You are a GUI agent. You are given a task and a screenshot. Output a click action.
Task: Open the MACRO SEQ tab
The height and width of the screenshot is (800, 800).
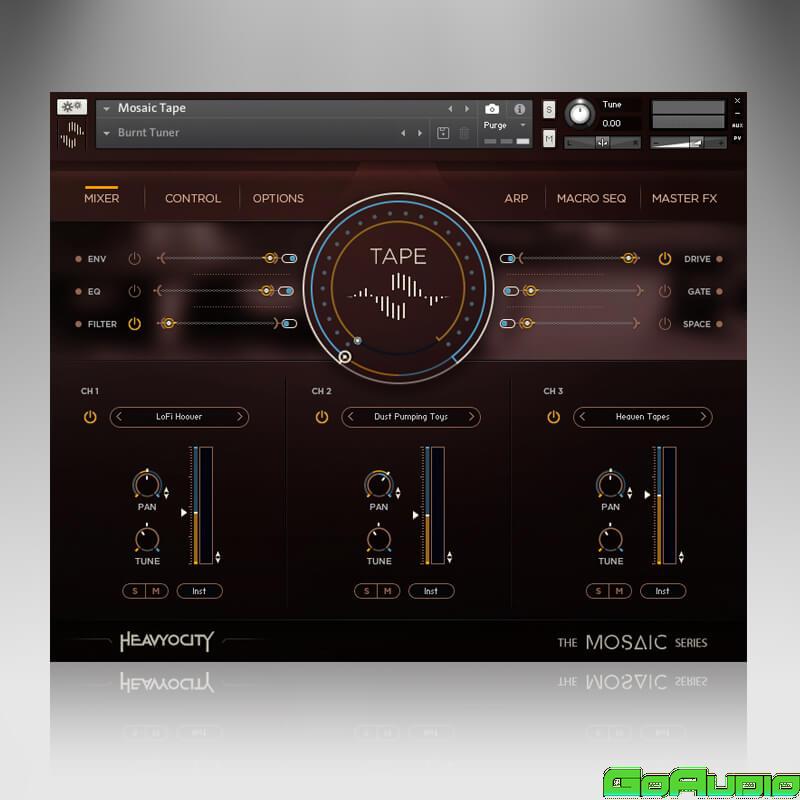pyautogui.click(x=591, y=198)
